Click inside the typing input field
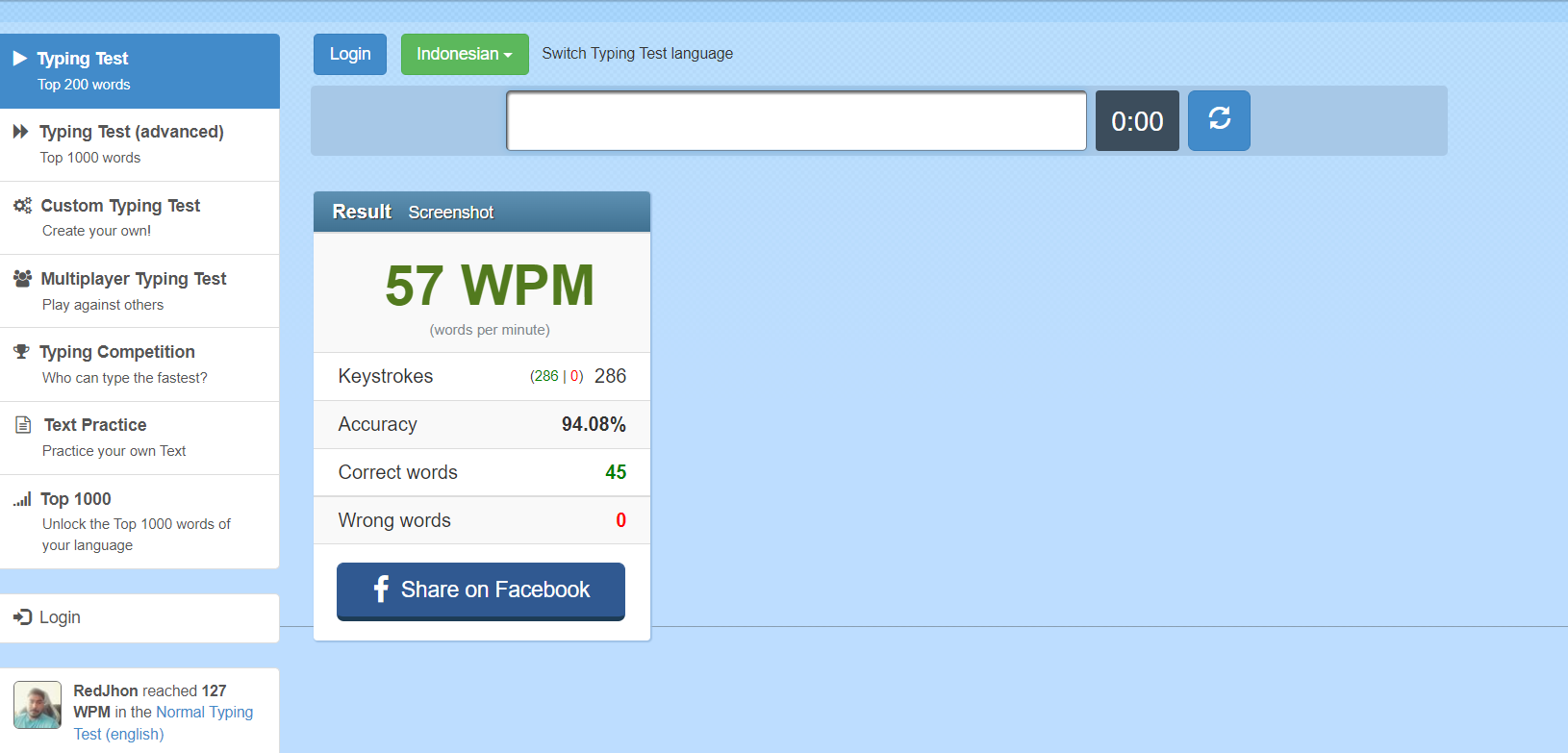Image resolution: width=1568 pixels, height=753 pixels. pos(797,121)
